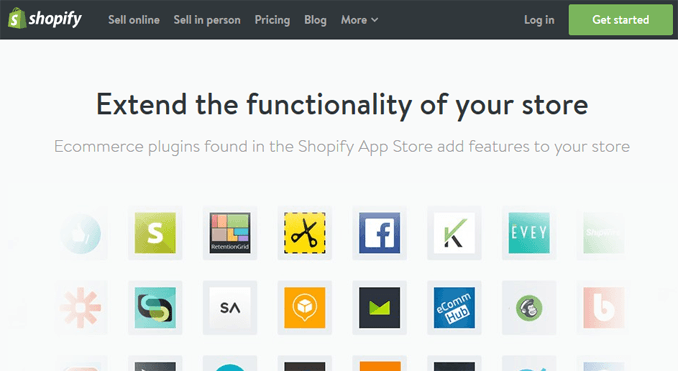The width and height of the screenshot is (678, 371).
Task: Open the Facebook app icon
Action: [379, 233]
